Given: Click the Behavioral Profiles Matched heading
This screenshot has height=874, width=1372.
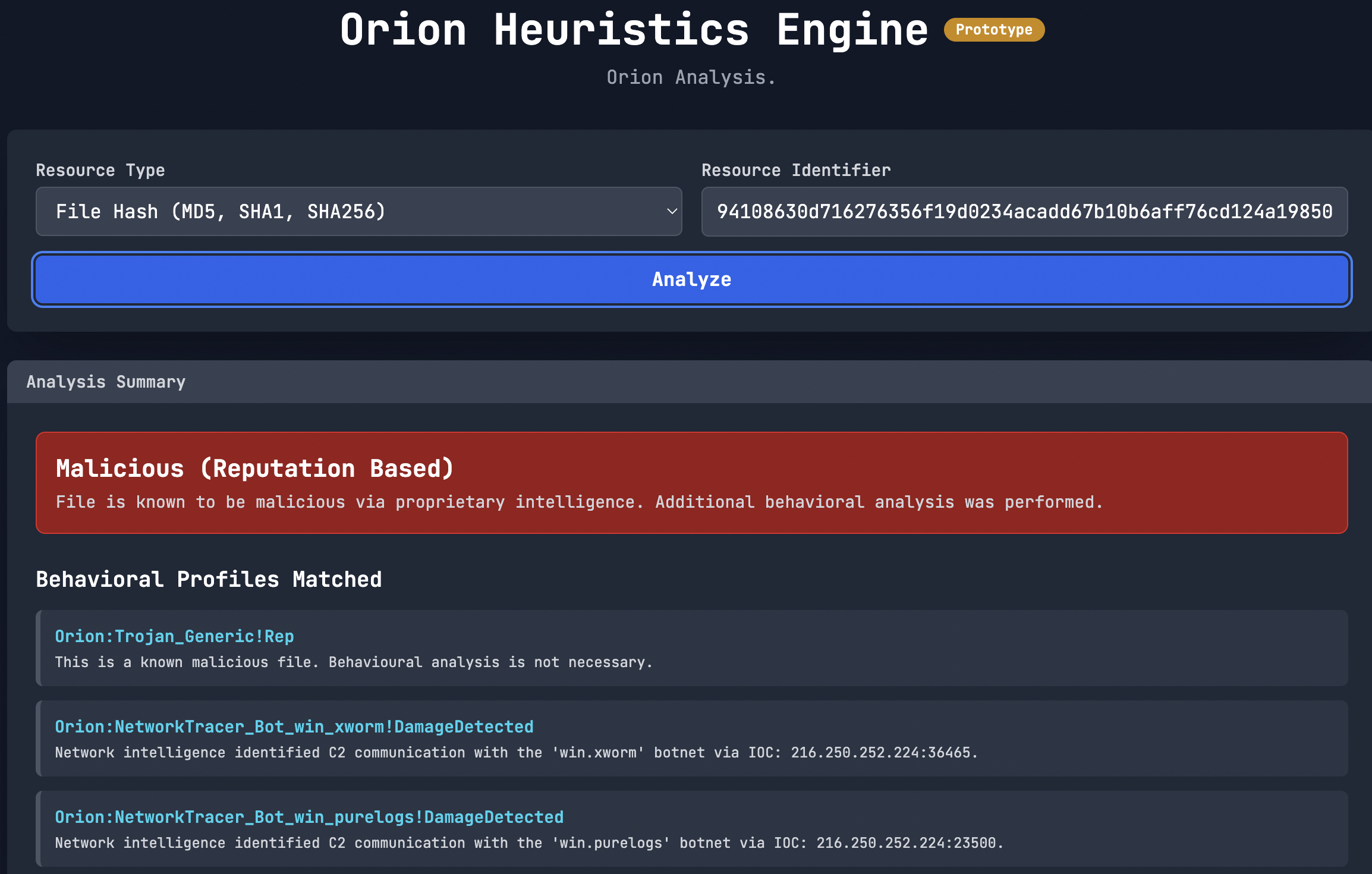Looking at the screenshot, I should click(209, 580).
